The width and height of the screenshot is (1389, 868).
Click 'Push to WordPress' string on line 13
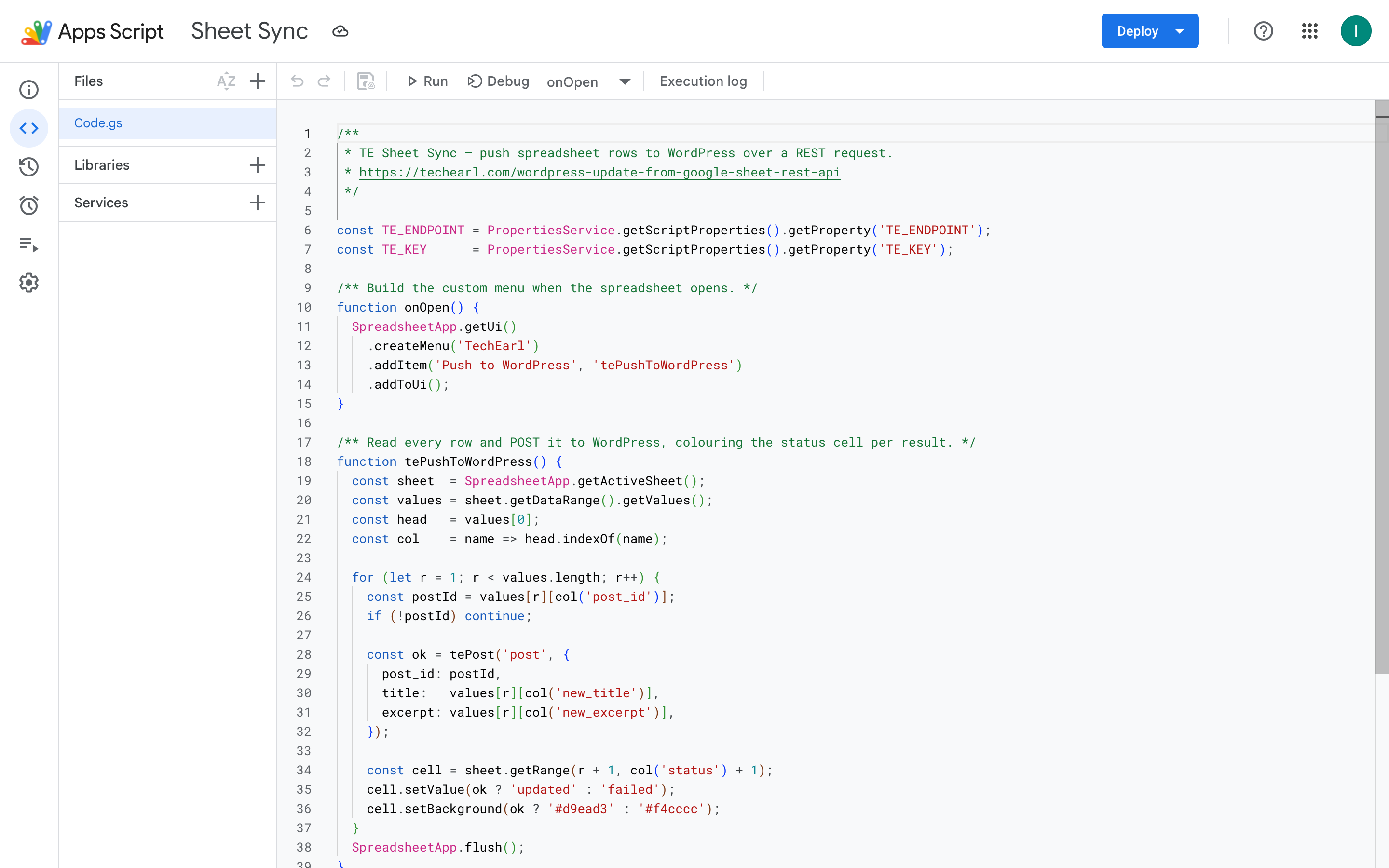pyautogui.click(x=505, y=365)
